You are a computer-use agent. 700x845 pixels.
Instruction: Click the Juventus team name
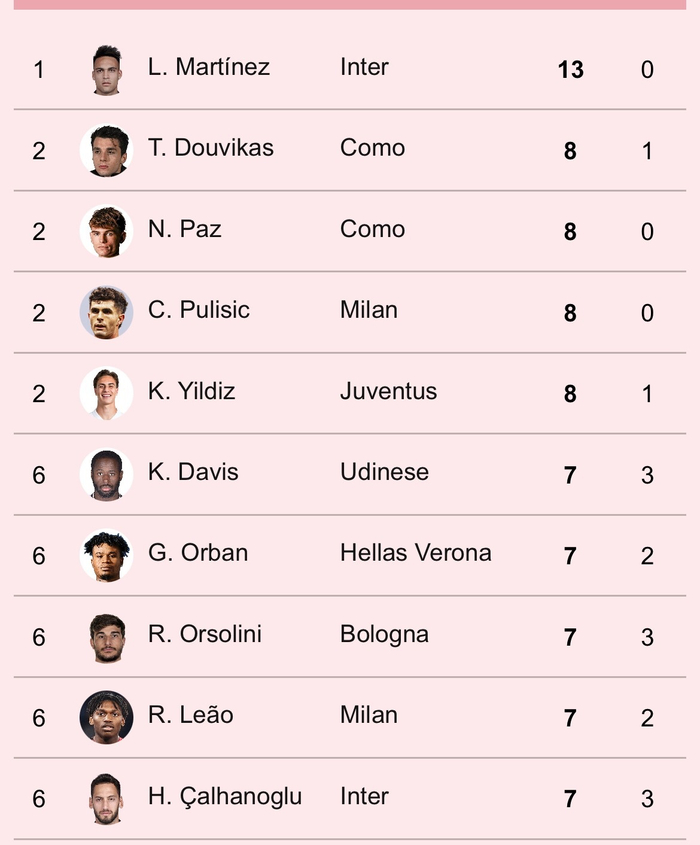coord(388,391)
